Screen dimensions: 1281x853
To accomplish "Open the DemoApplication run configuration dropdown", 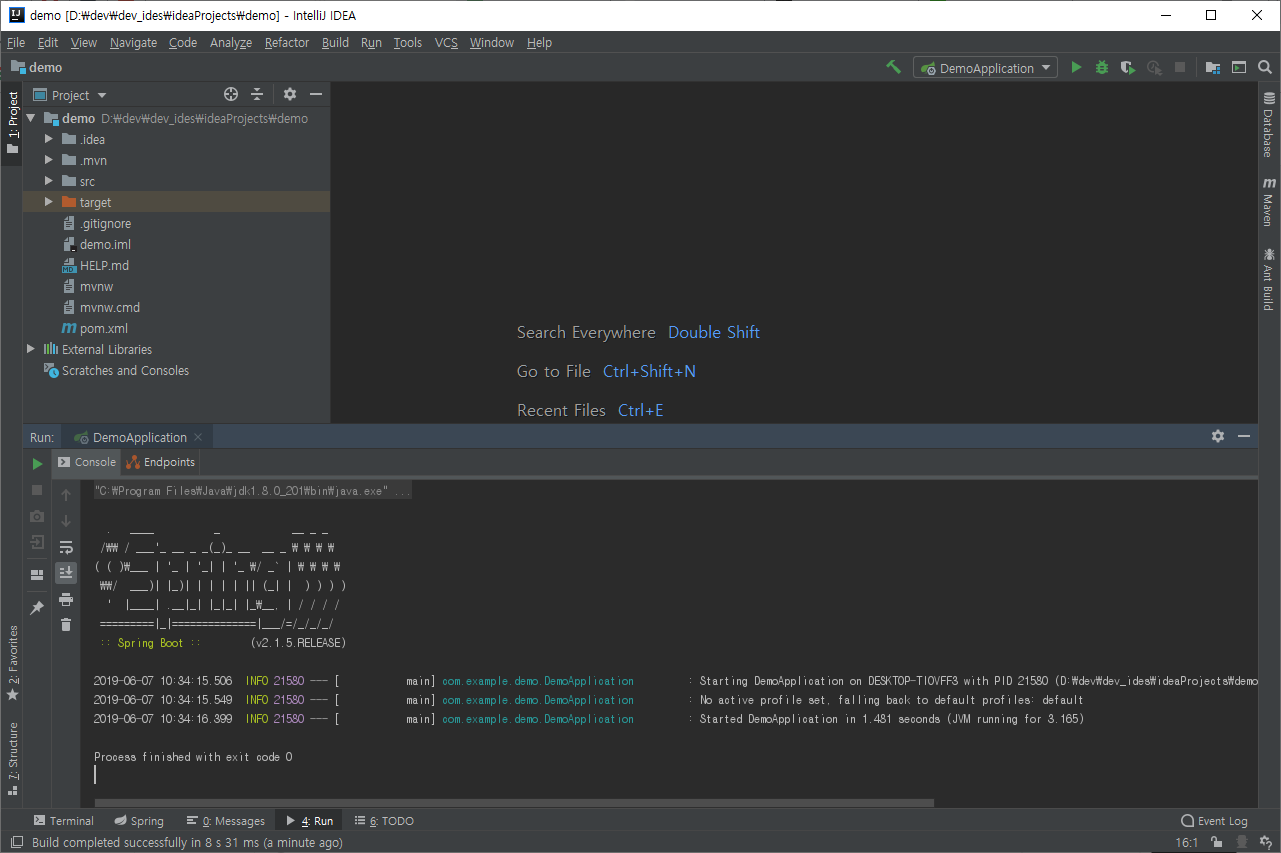I will point(985,68).
